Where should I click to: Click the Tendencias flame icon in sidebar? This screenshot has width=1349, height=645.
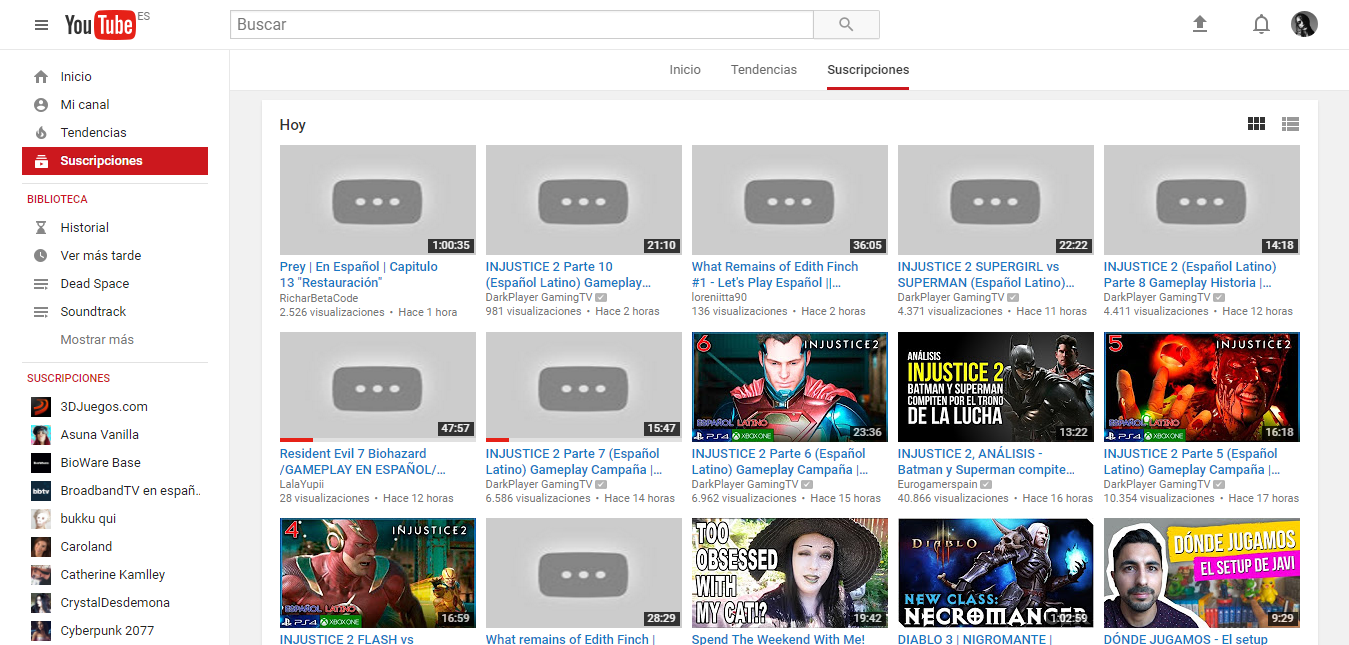41,133
